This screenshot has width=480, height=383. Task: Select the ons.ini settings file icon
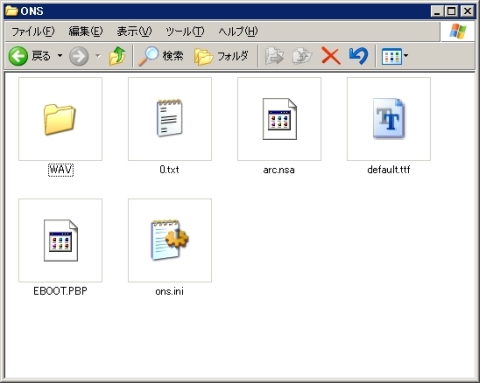170,240
